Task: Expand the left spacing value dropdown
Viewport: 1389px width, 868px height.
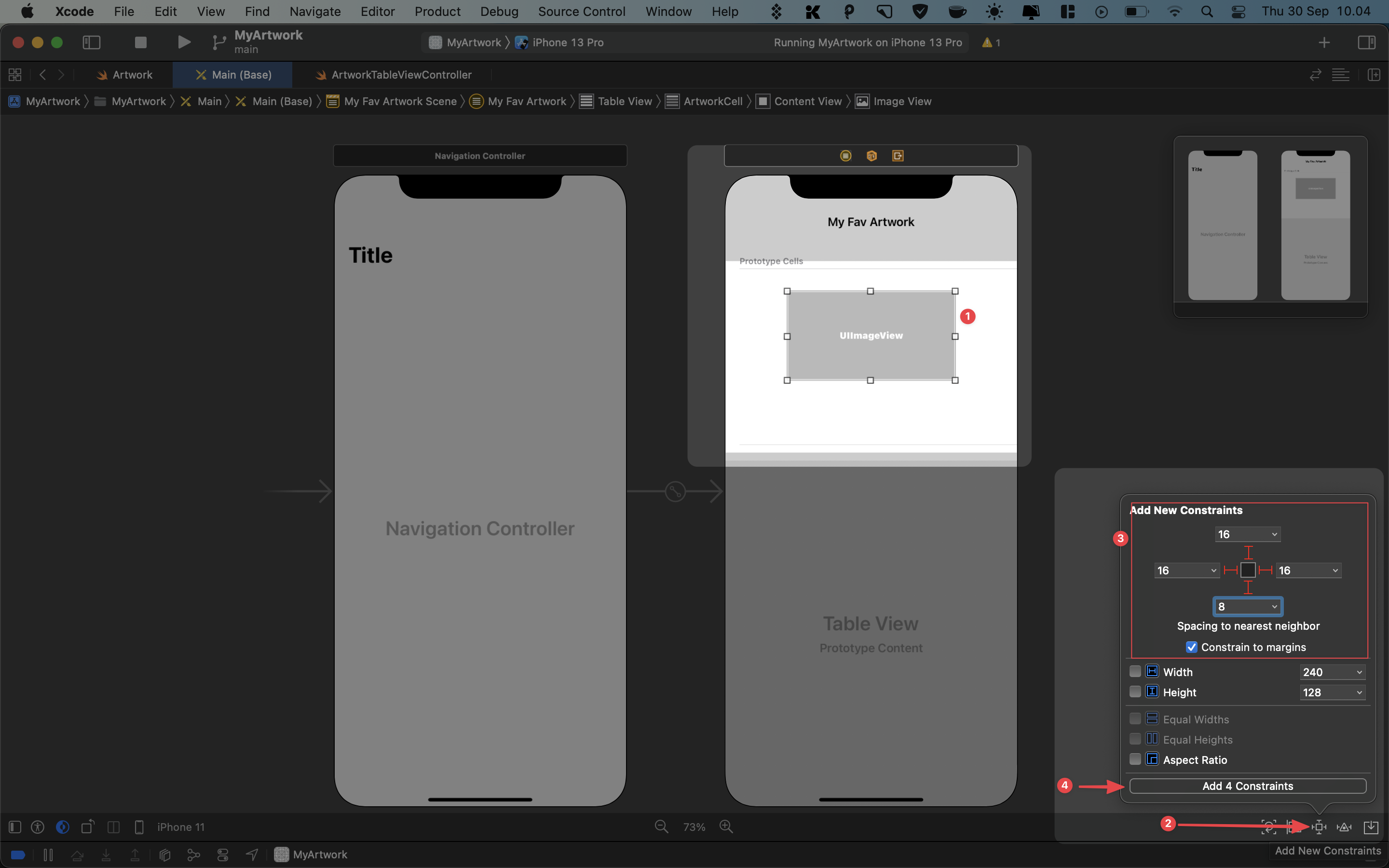Action: pos(1213,570)
